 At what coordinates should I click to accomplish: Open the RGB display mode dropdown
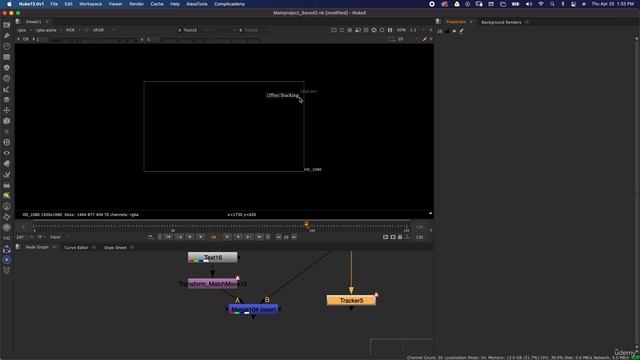[73, 30]
